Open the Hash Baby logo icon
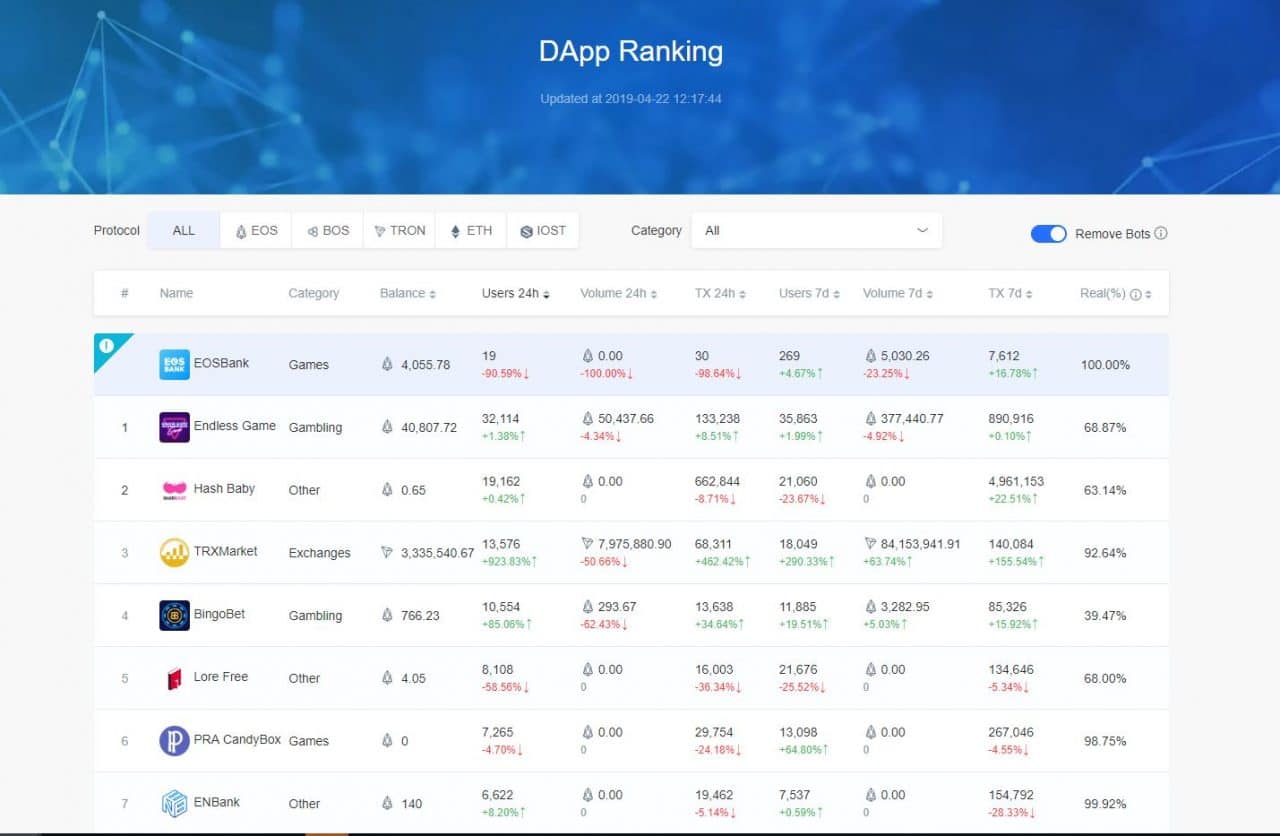The width and height of the screenshot is (1280, 836). point(174,490)
